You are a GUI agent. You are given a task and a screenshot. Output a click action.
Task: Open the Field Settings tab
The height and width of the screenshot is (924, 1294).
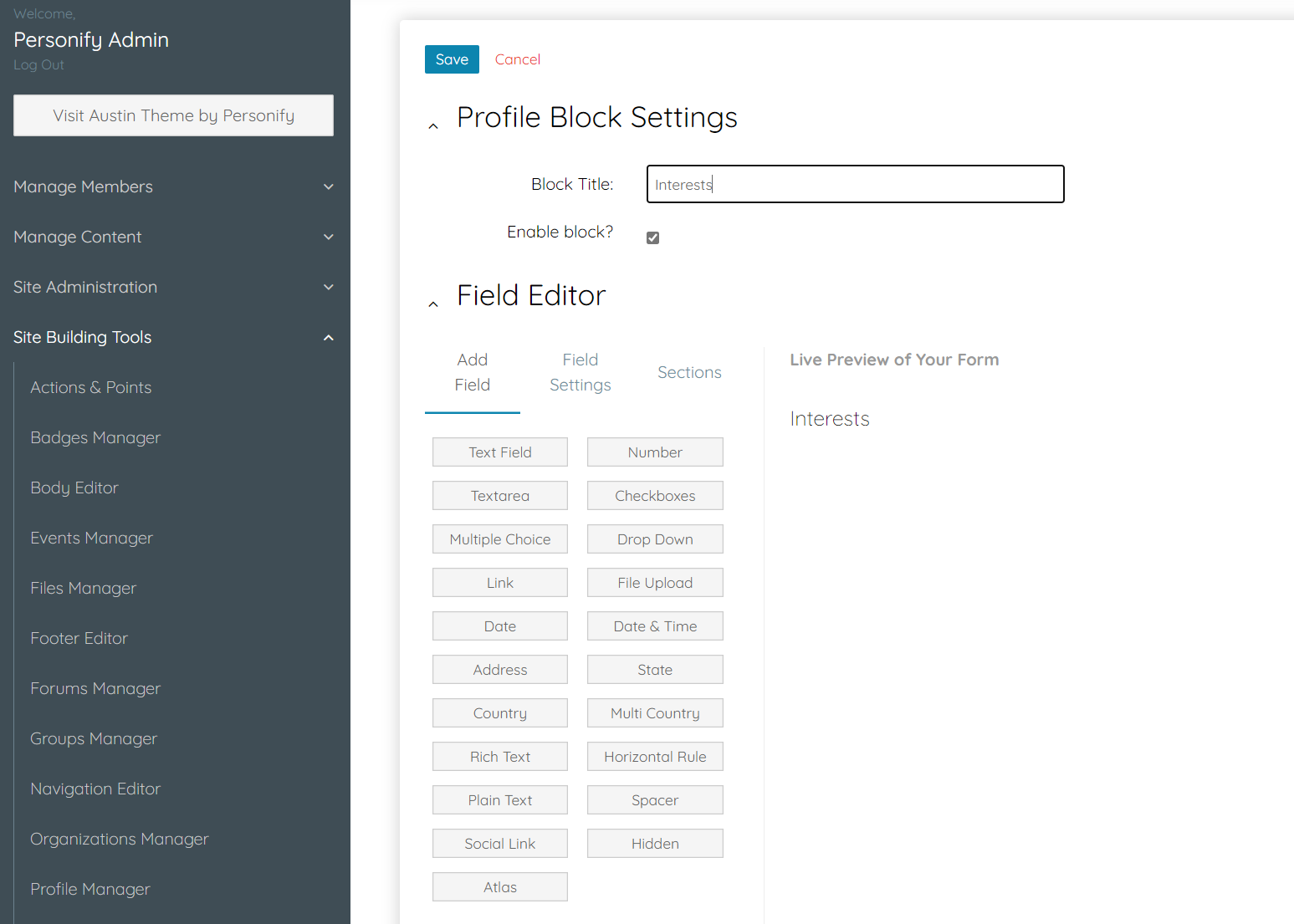click(x=581, y=372)
